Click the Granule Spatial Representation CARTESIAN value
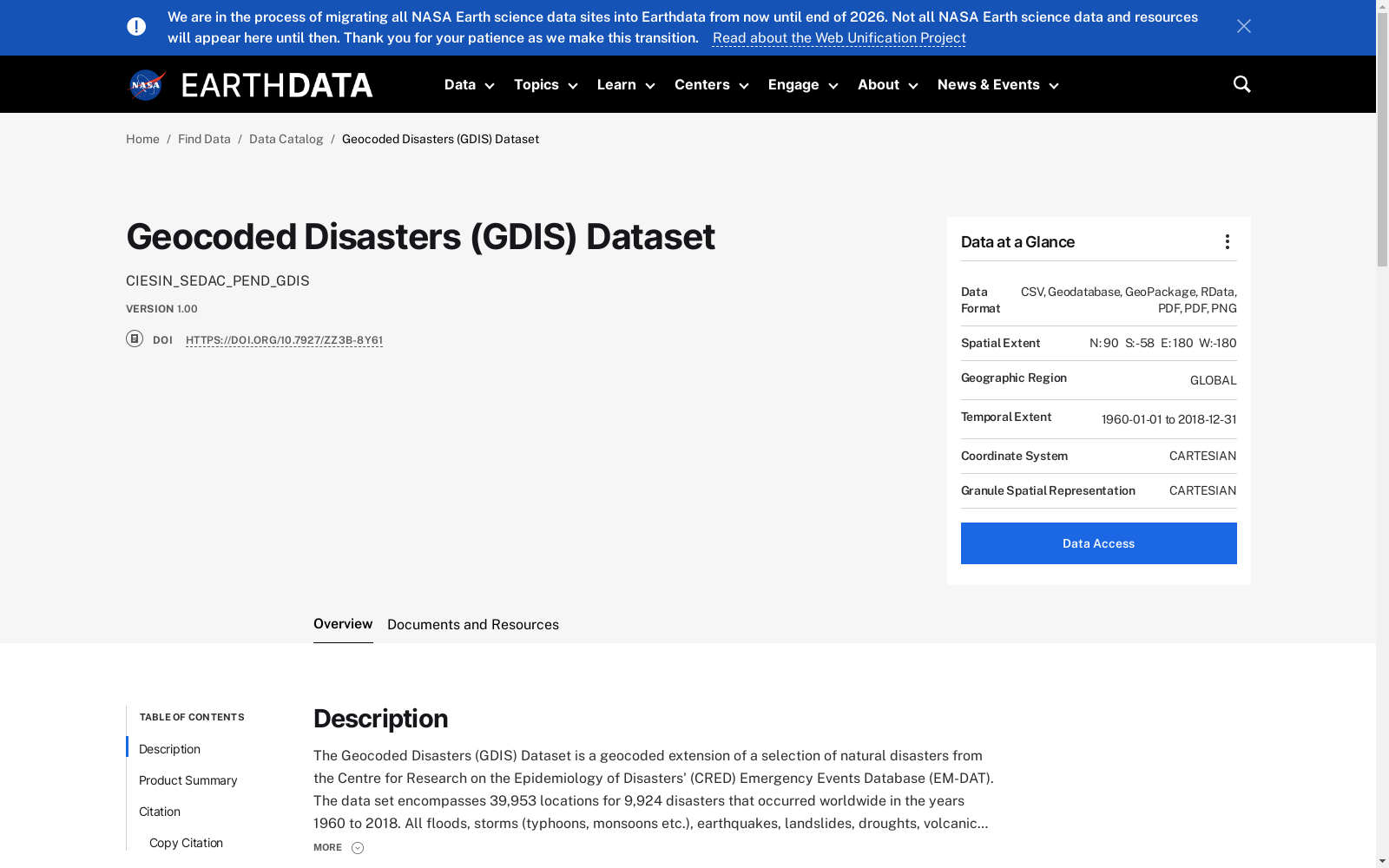The image size is (1389, 868). pyautogui.click(x=1202, y=490)
